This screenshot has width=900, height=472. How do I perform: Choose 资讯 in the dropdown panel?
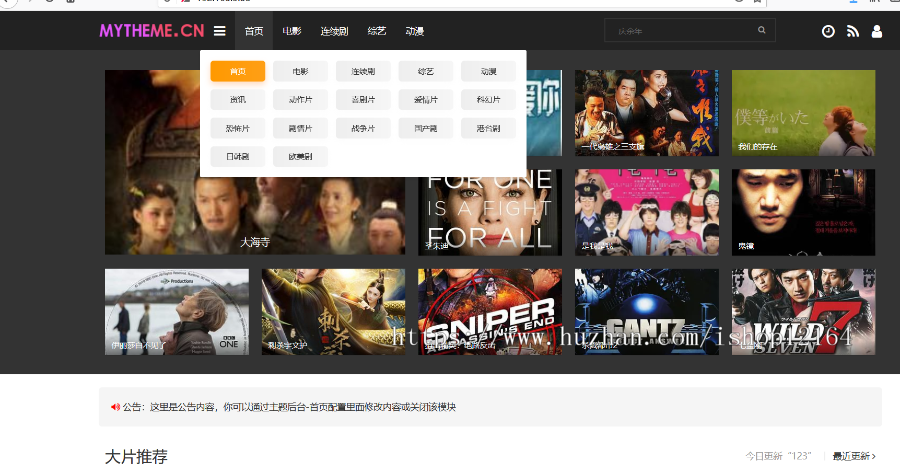click(x=238, y=99)
